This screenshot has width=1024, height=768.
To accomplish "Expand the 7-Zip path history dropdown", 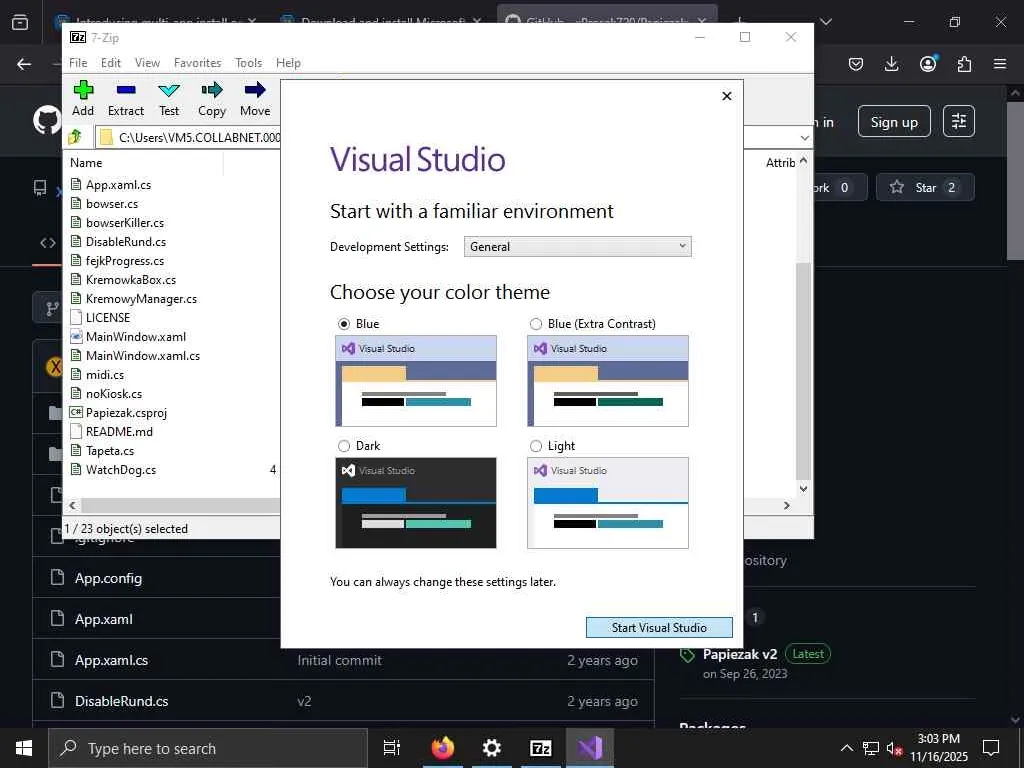I will tap(805, 138).
